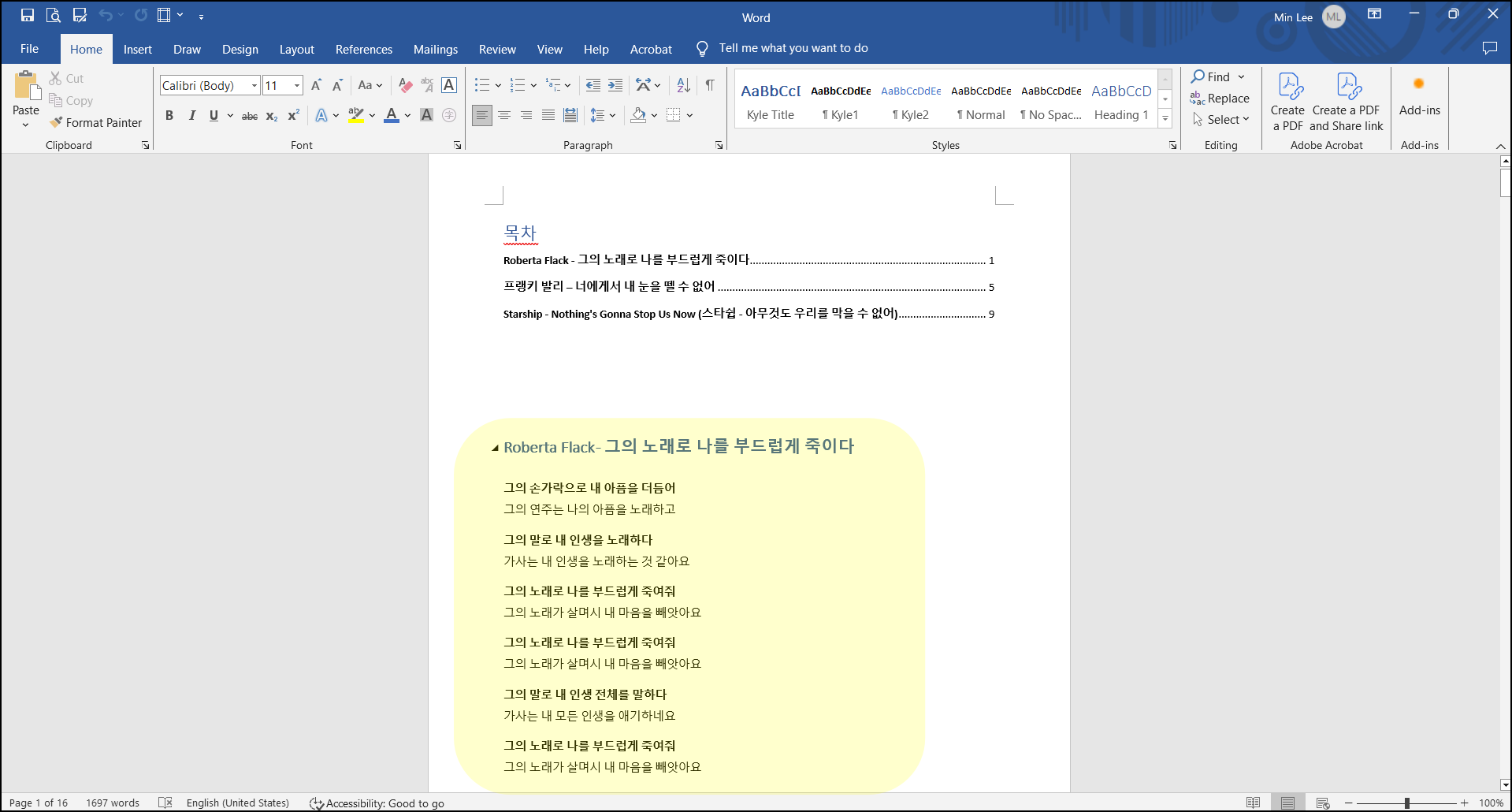Viewport: 1512px width, 812px height.
Task: Toggle Underline formatting
Action: pyautogui.click(x=214, y=115)
